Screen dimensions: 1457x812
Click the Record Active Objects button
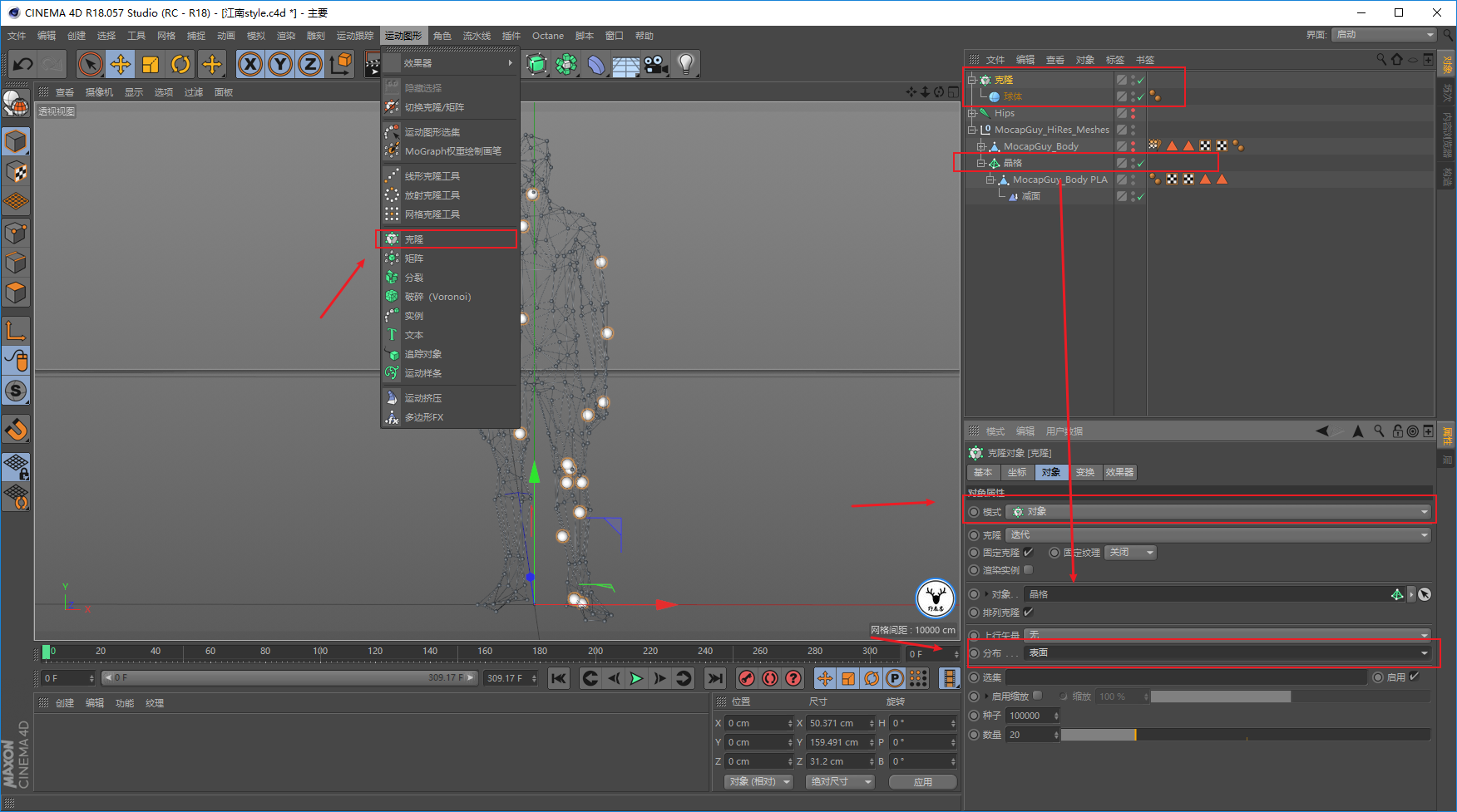coord(747,678)
